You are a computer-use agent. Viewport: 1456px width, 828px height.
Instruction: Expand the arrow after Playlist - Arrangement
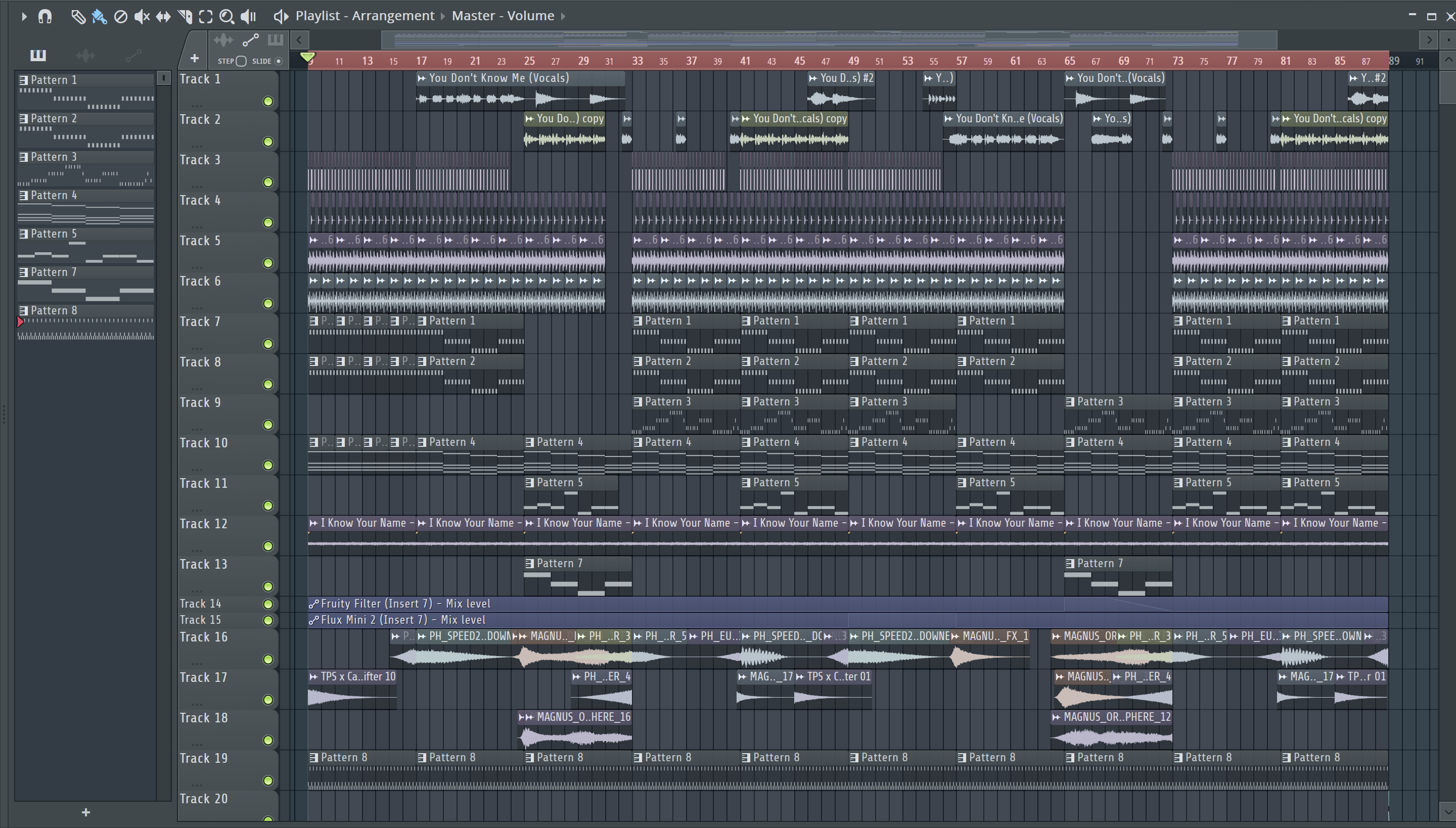tap(443, 17)
